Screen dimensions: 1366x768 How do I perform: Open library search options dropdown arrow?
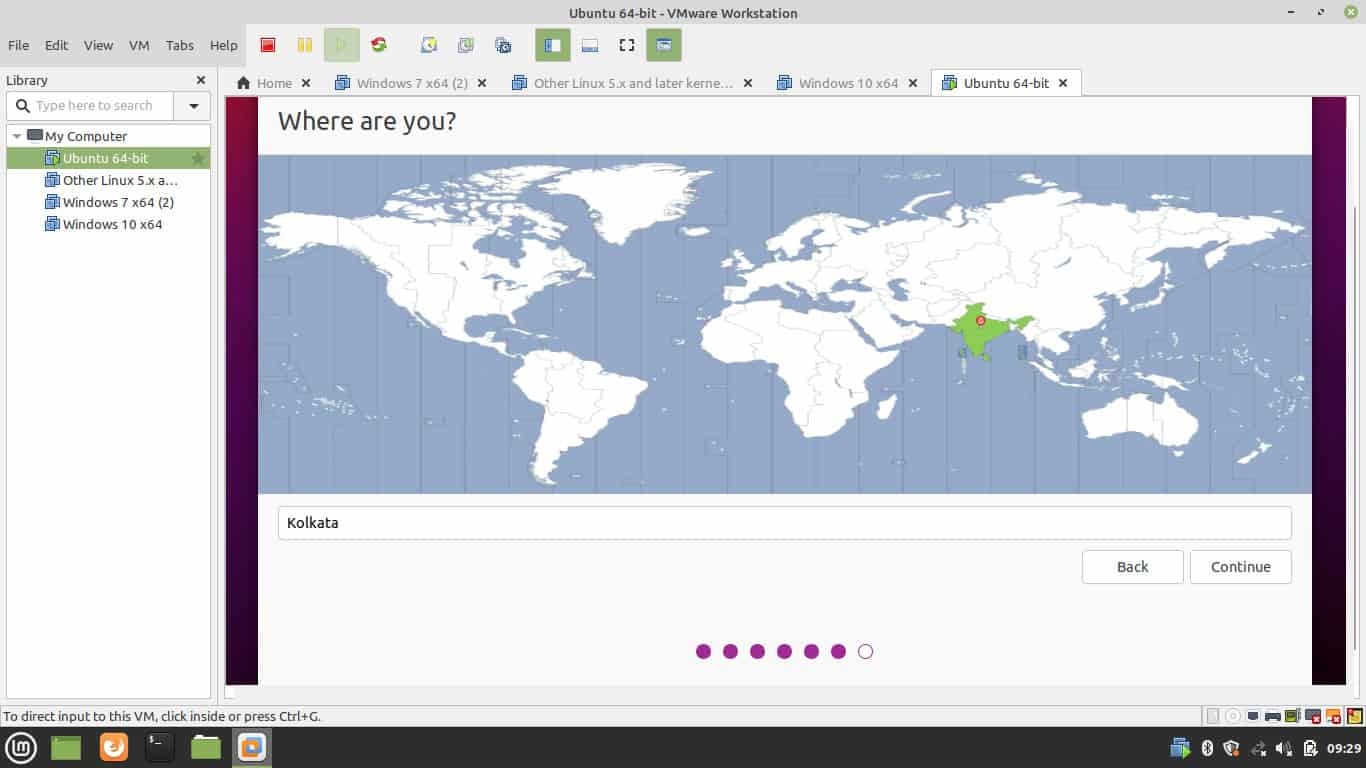[x=193, y=106]
